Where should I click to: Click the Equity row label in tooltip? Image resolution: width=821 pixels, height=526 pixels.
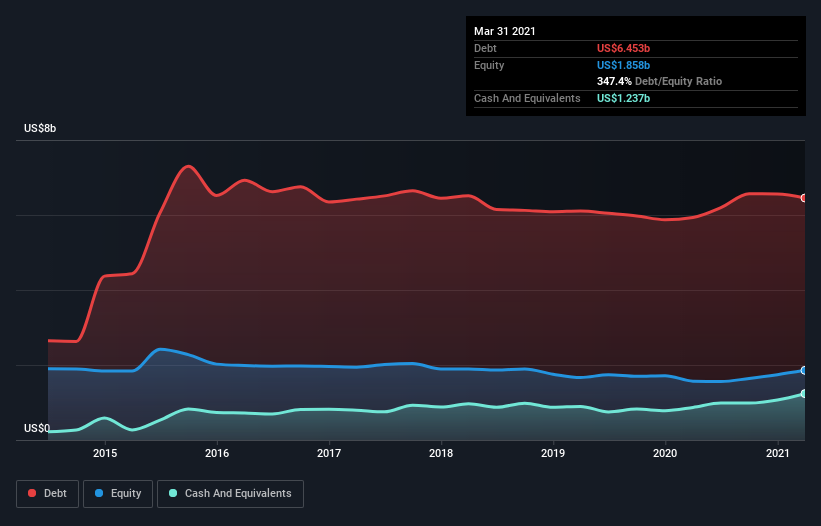489,65
